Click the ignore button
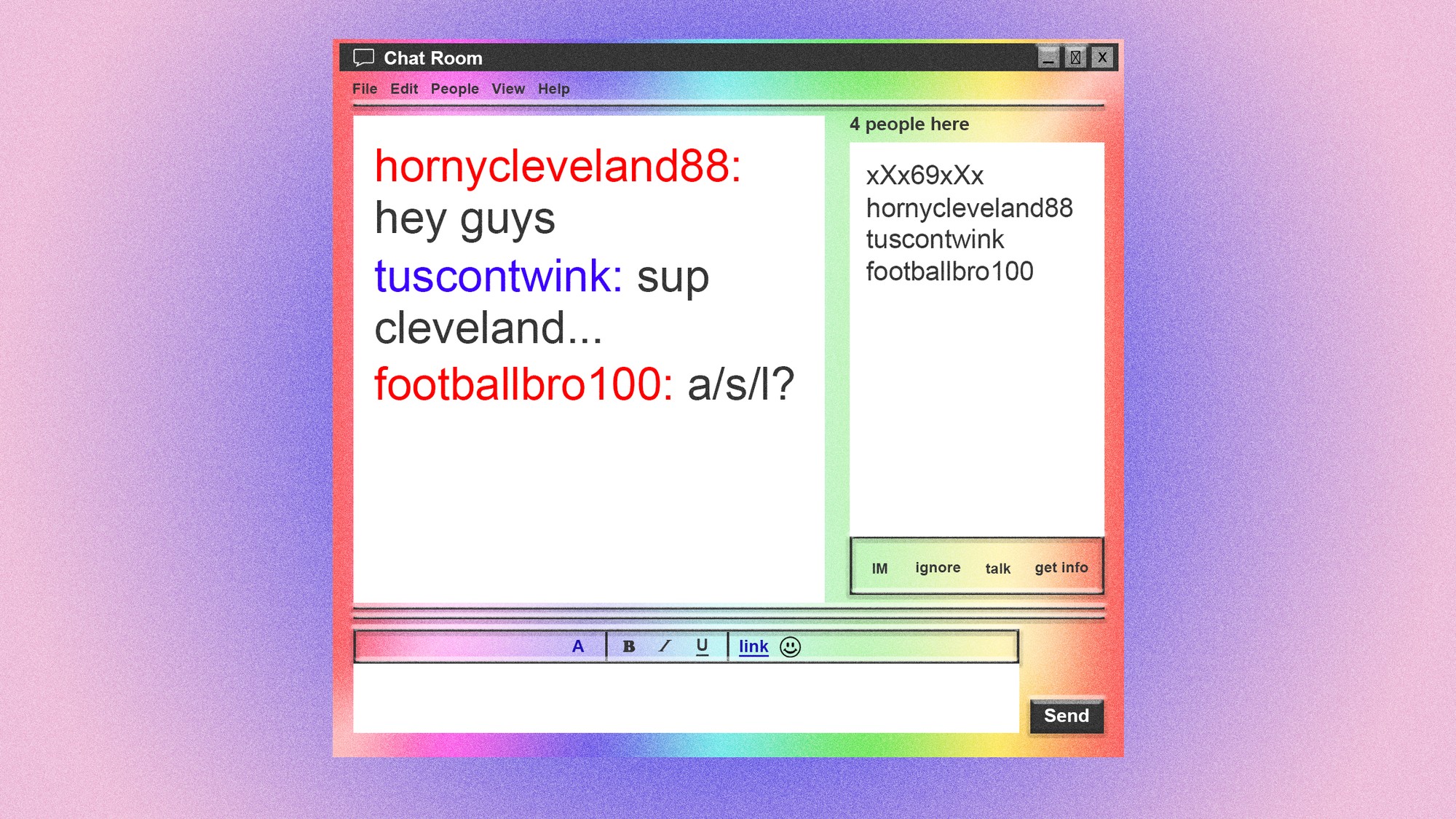Image resolution: width=1456 pixels, height=819 pixels. coord(936,567)
